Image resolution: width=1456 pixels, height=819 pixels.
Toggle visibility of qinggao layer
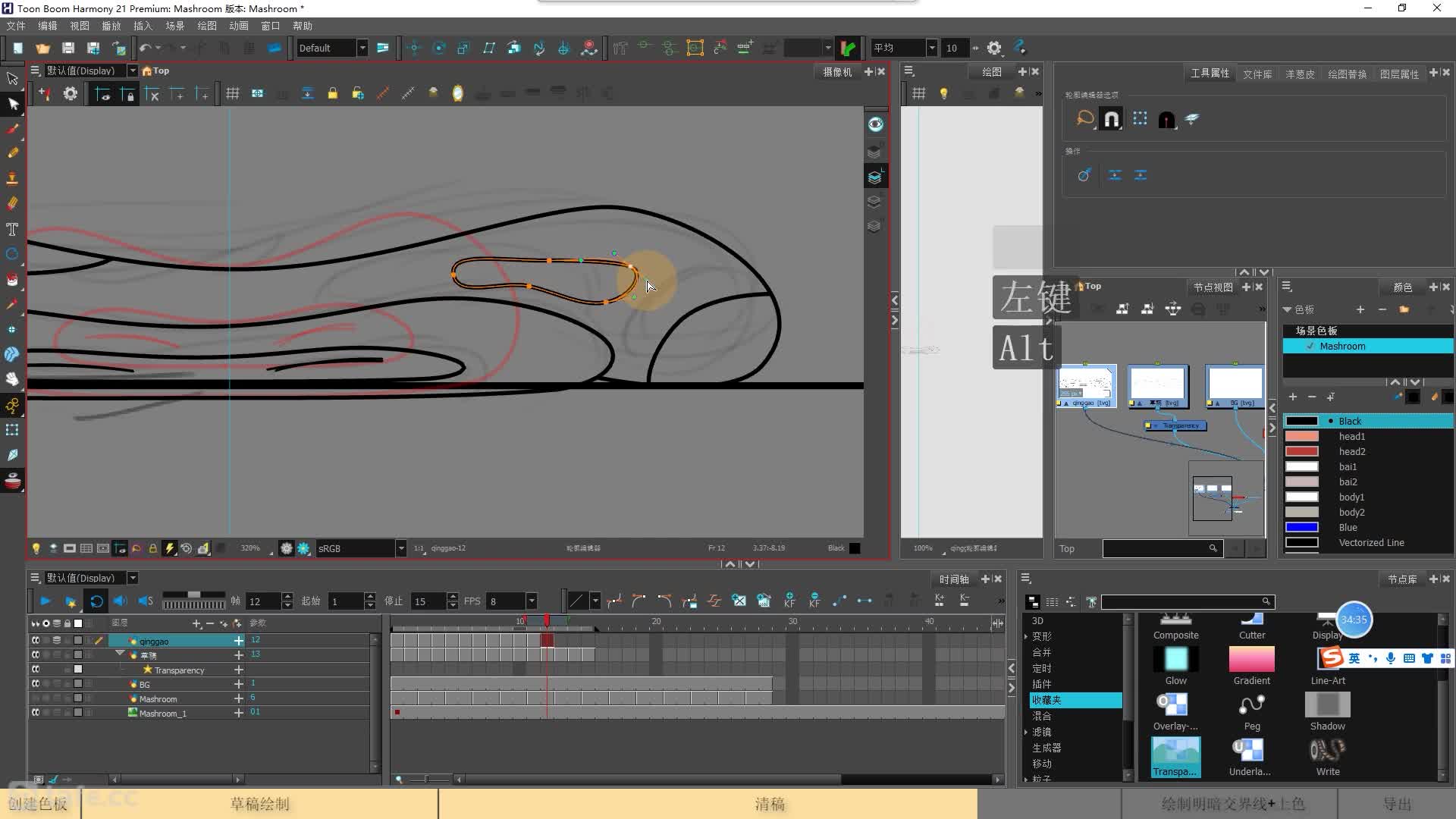36,641
